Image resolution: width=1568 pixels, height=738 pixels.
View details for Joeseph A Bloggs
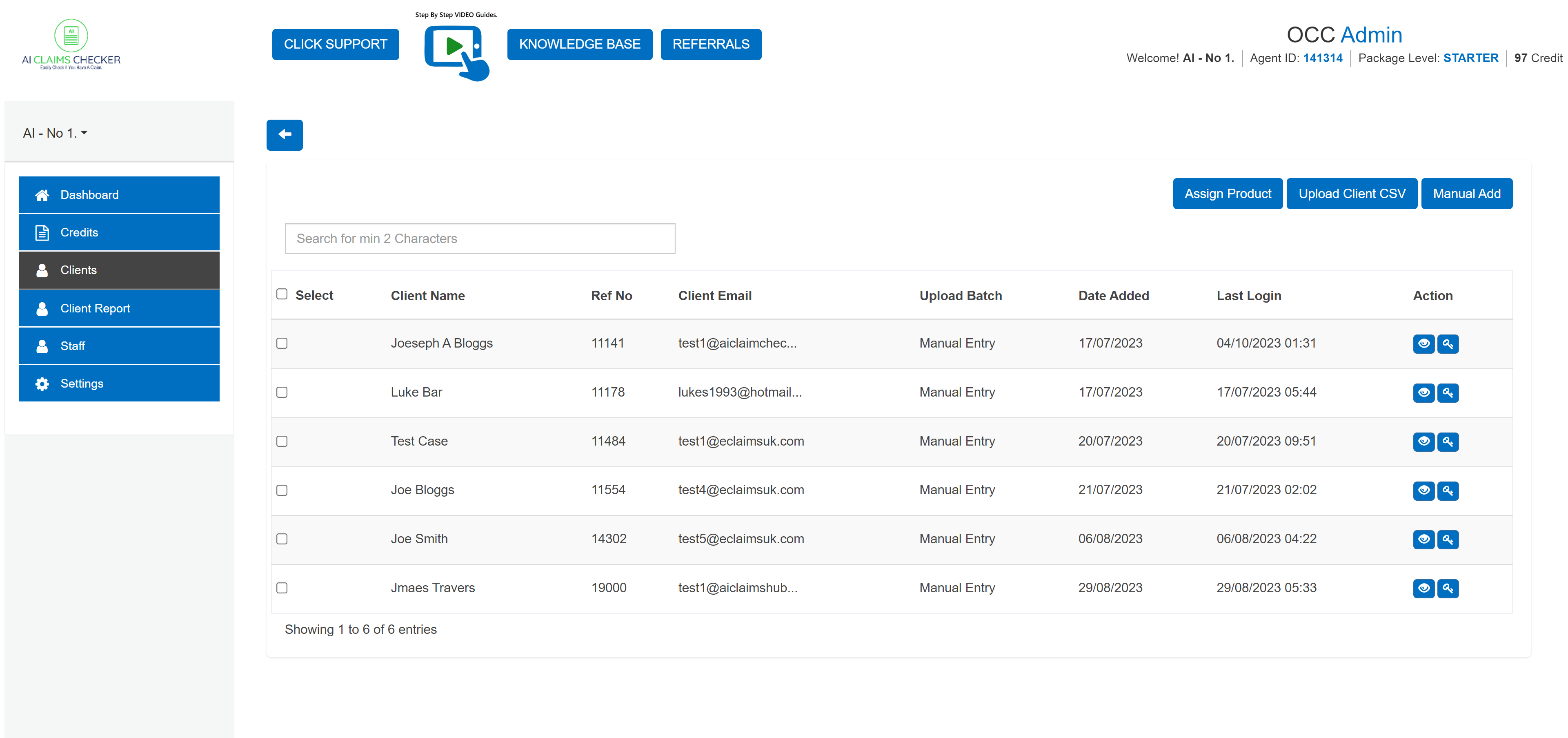tap(1423, 343)
